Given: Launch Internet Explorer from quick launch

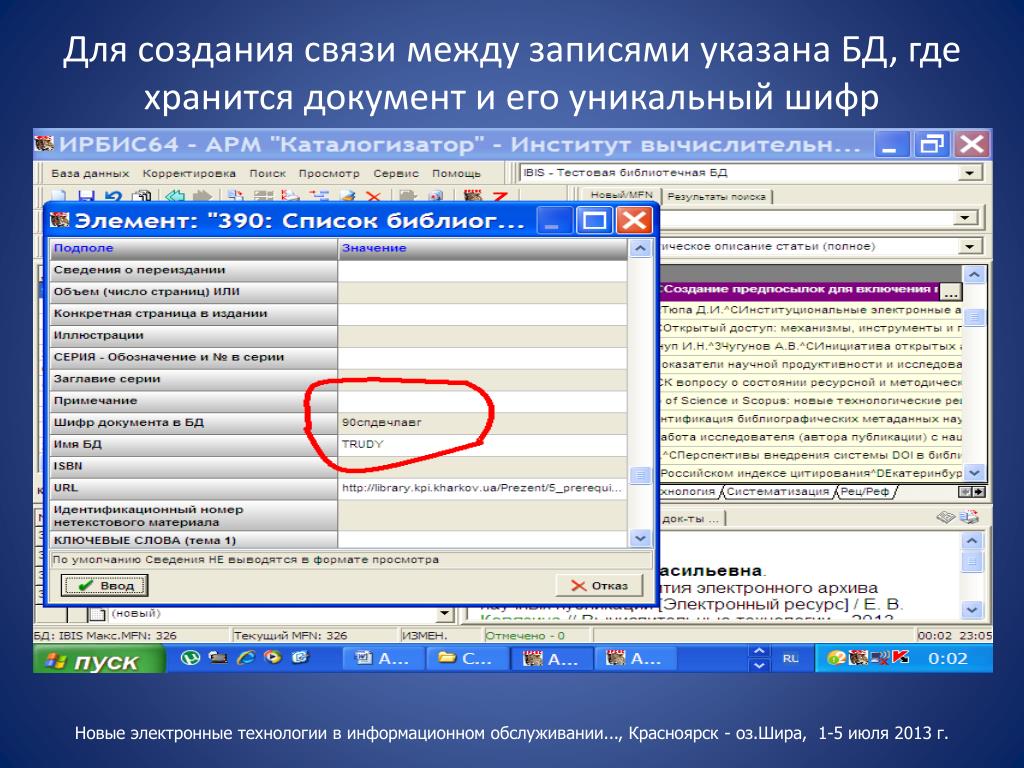Looking at the screenshot, I should click(246, 658).
